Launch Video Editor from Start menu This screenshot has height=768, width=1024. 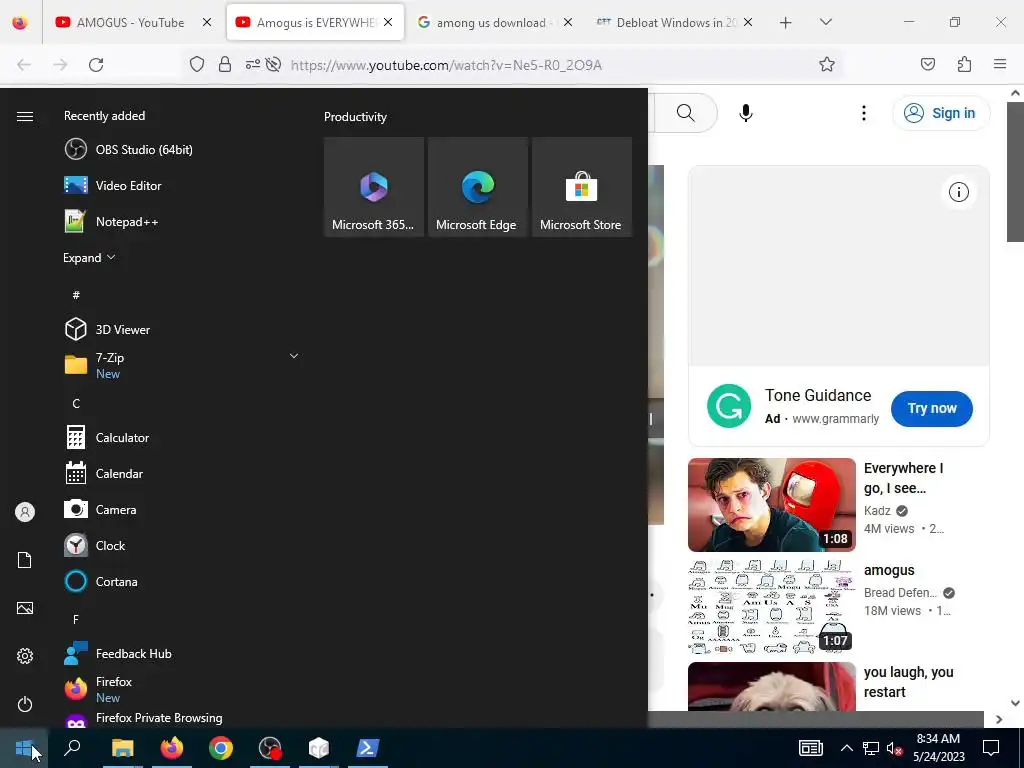click(x=112, y=185)
